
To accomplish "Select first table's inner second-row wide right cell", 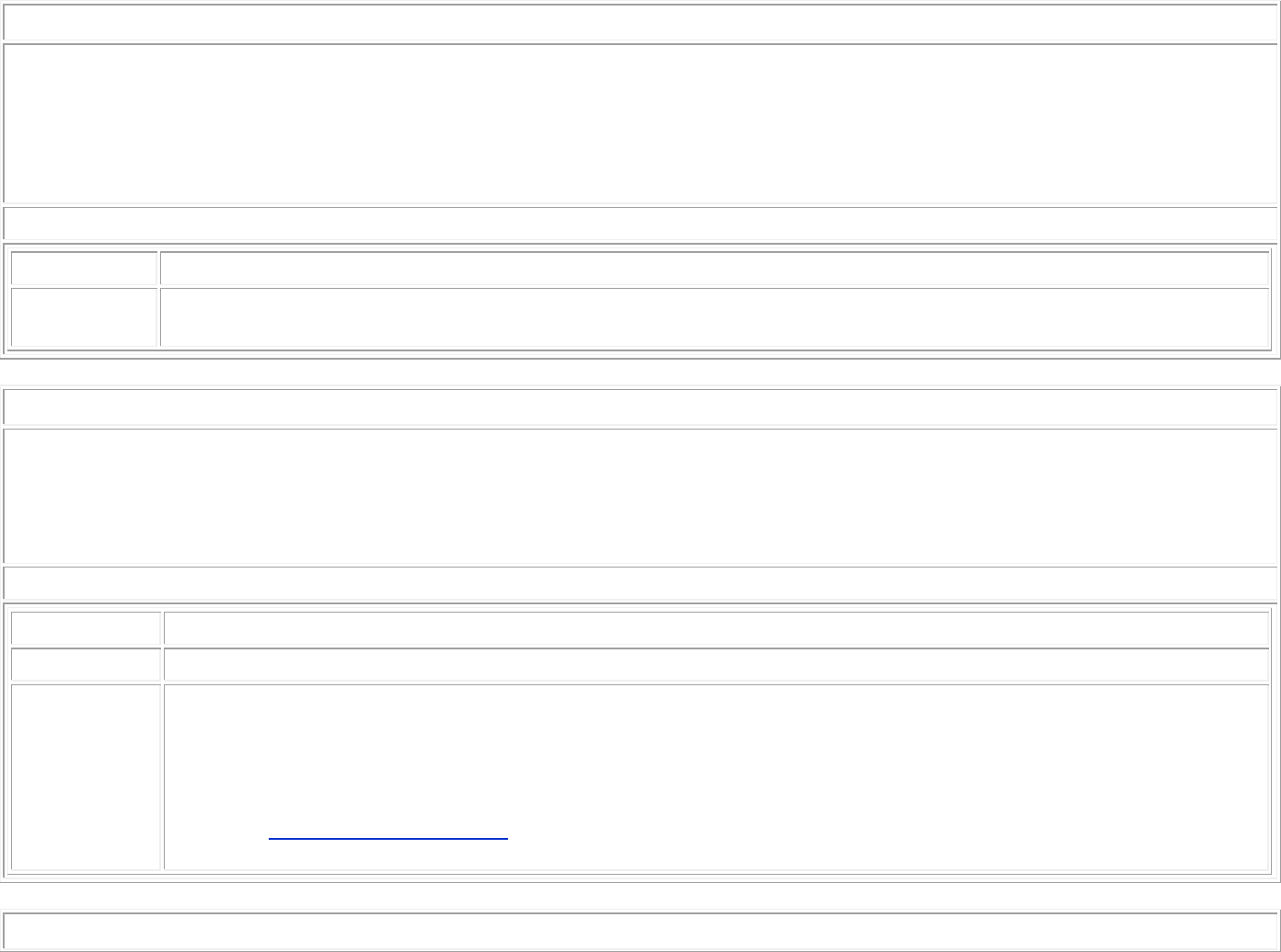I will coord(714,317).
